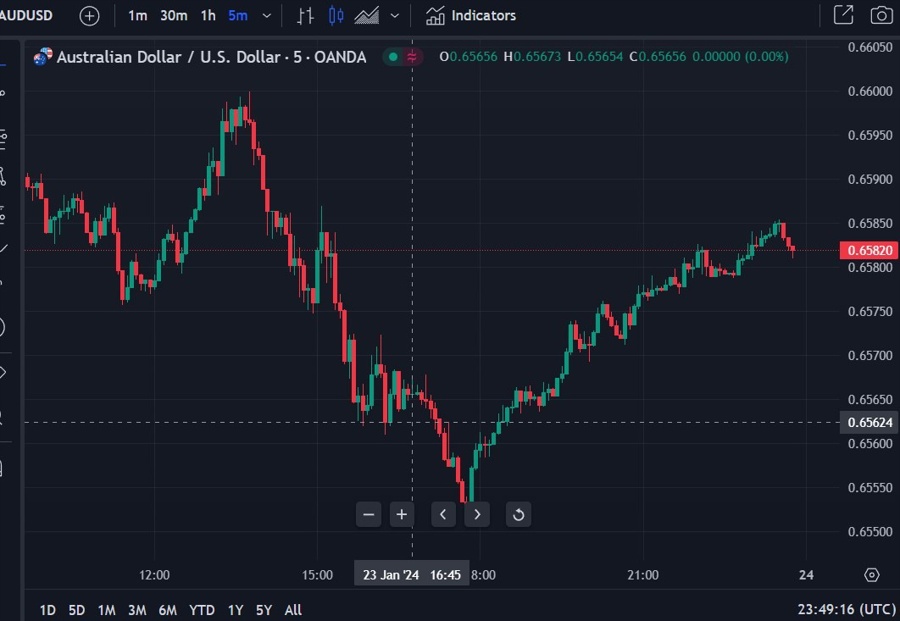Click the 23 Jan '24 16:45 time label
This screenshot has height=621, width=900.
pos(412,575)
